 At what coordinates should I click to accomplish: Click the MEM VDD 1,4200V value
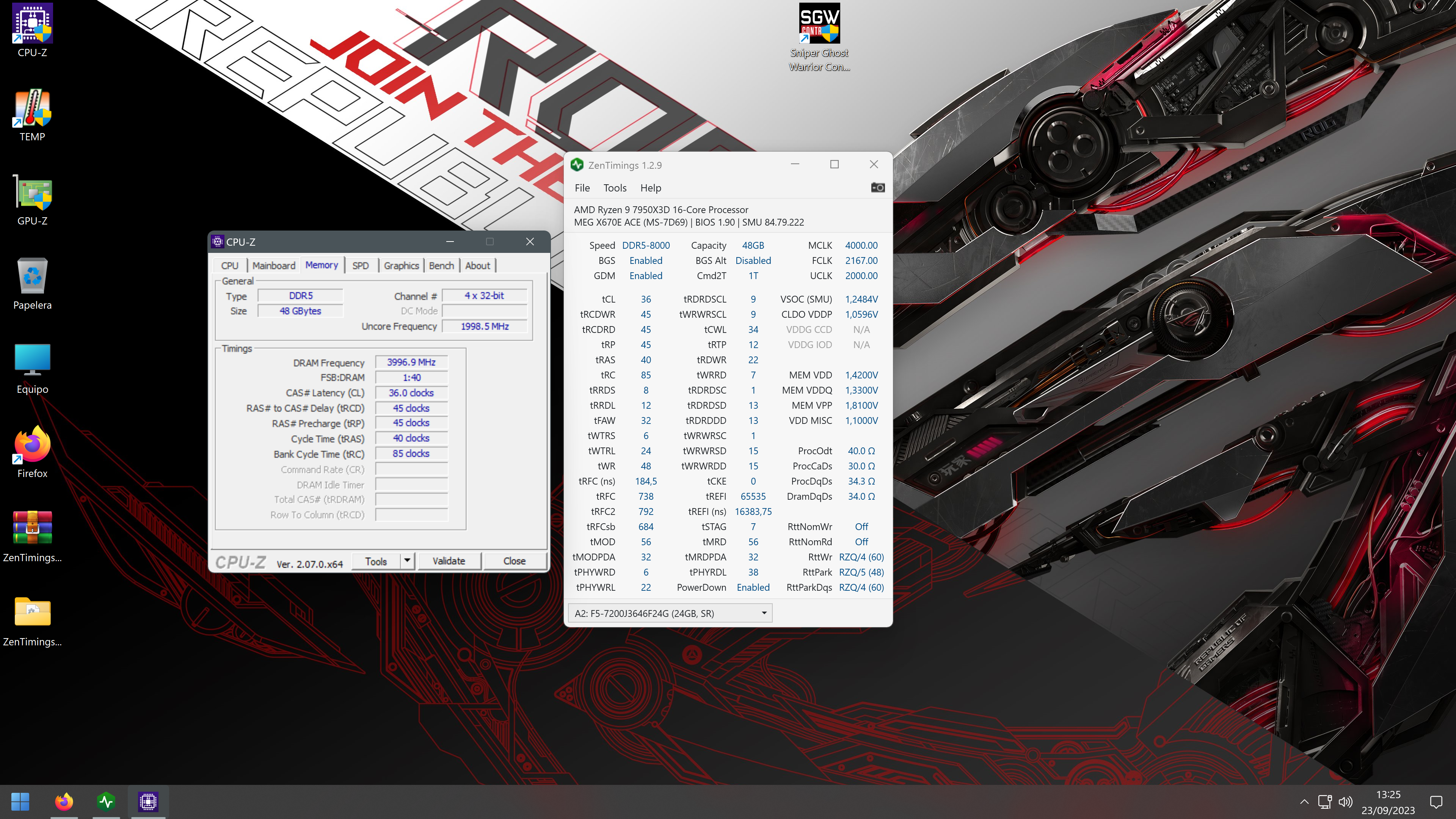click(861, 375)
